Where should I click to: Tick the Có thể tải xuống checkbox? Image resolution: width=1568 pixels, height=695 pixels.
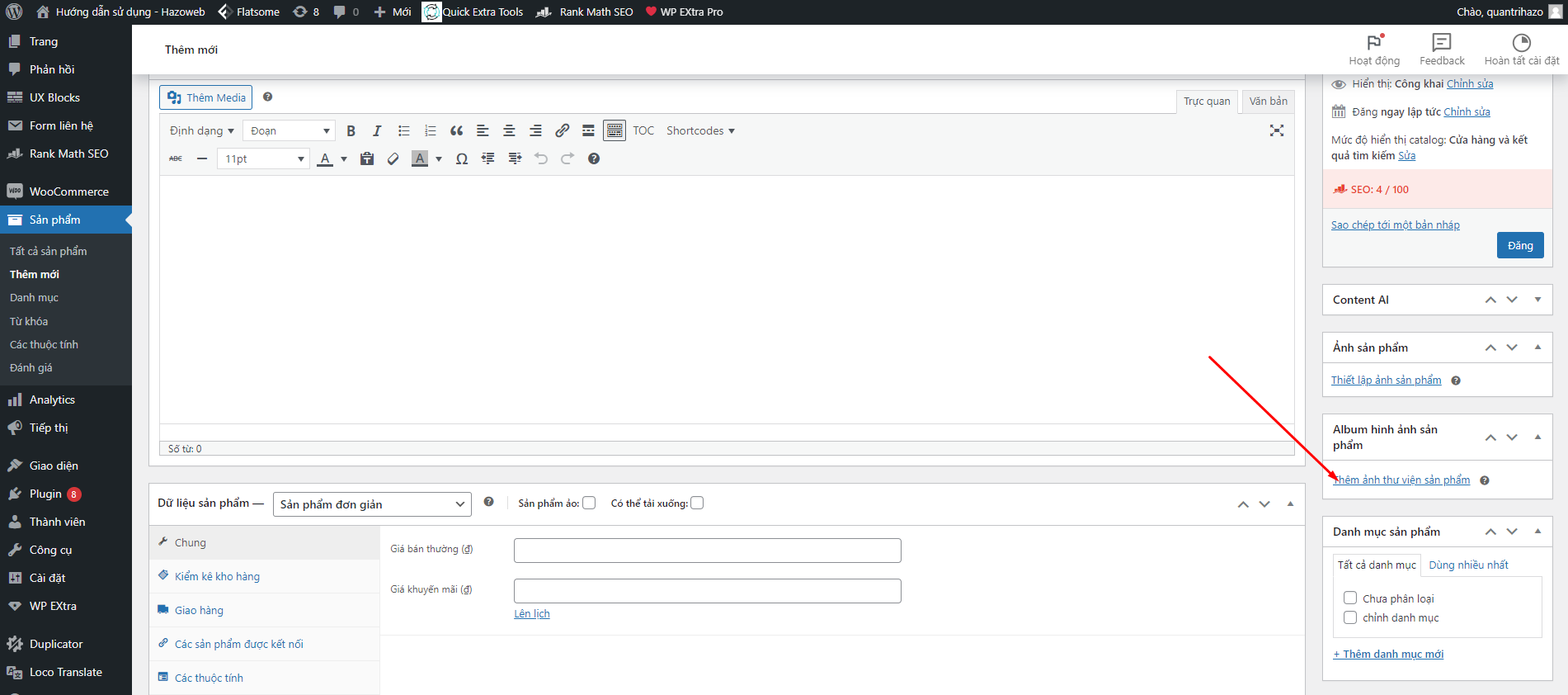coord(697,503)
